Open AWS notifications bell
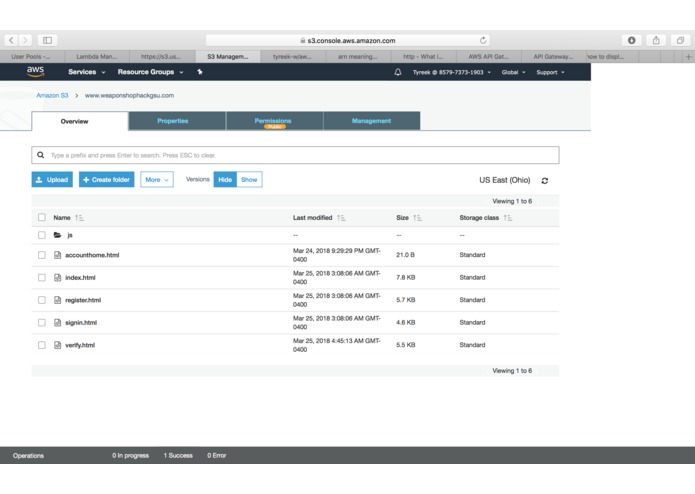Image resolution: width=695 pixels, height=494 pixels. (398, 72)
